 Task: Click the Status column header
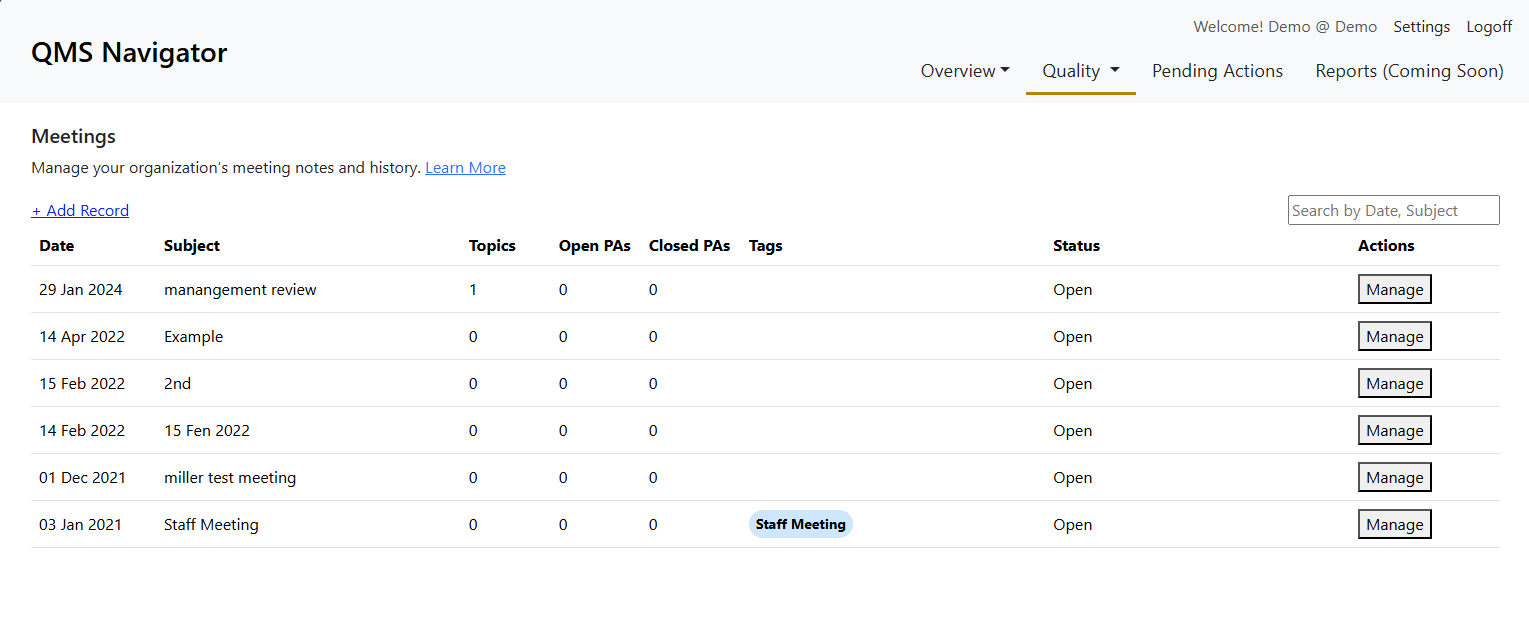coord(1076,246)
